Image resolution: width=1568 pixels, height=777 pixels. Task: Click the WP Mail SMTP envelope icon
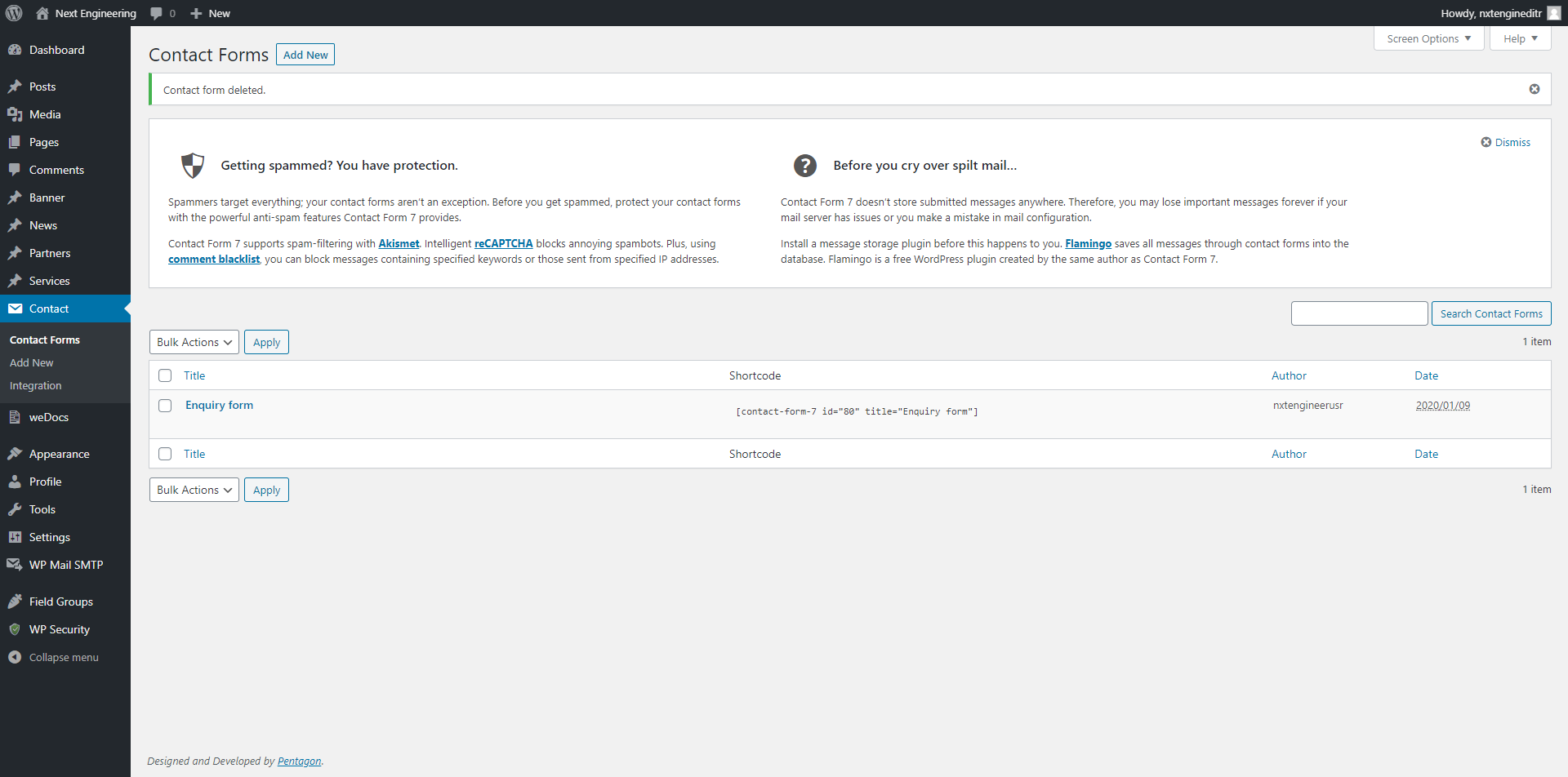pyautogui.click(x=15, y=565)
